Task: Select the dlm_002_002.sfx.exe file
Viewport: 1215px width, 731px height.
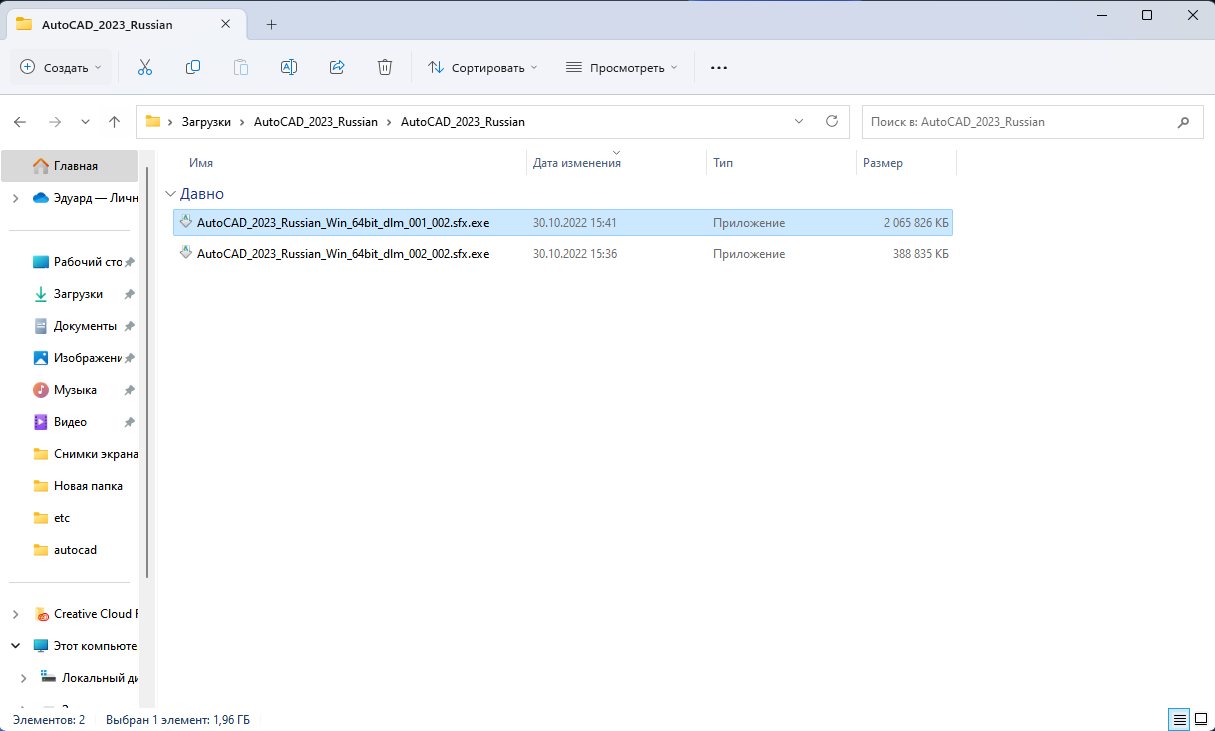Action: tap(343, 254)
